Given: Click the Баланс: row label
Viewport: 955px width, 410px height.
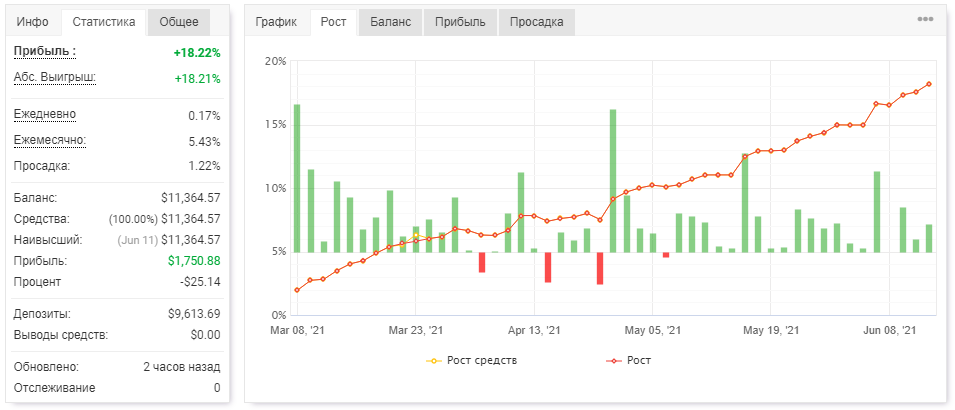Looking at the screenshot, I should pyautogui.click(x=35, y=198).
